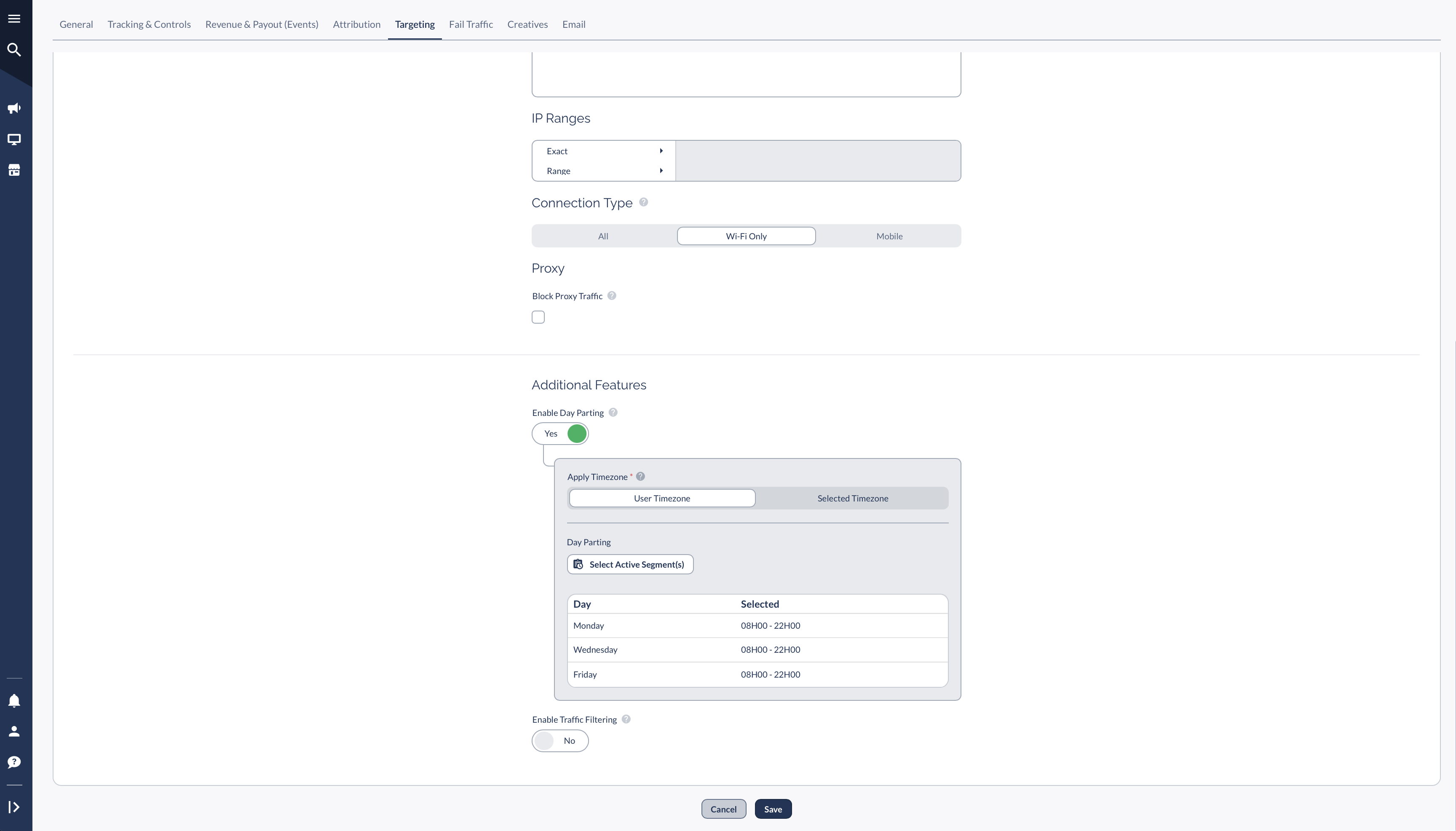Click the Friday day parting row
This screenshot has width=1456, height=831.
[757, 675]
